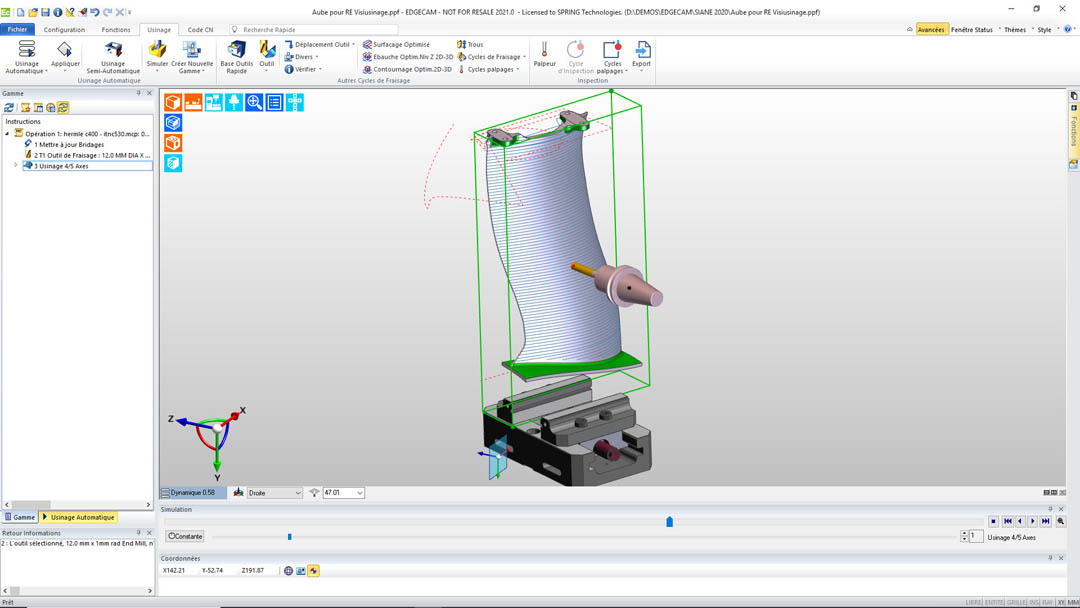This screenshot has width=1080, height=608.
Task: Switch to the Code CN ribbon tab
Action: [x=200, y=30]
